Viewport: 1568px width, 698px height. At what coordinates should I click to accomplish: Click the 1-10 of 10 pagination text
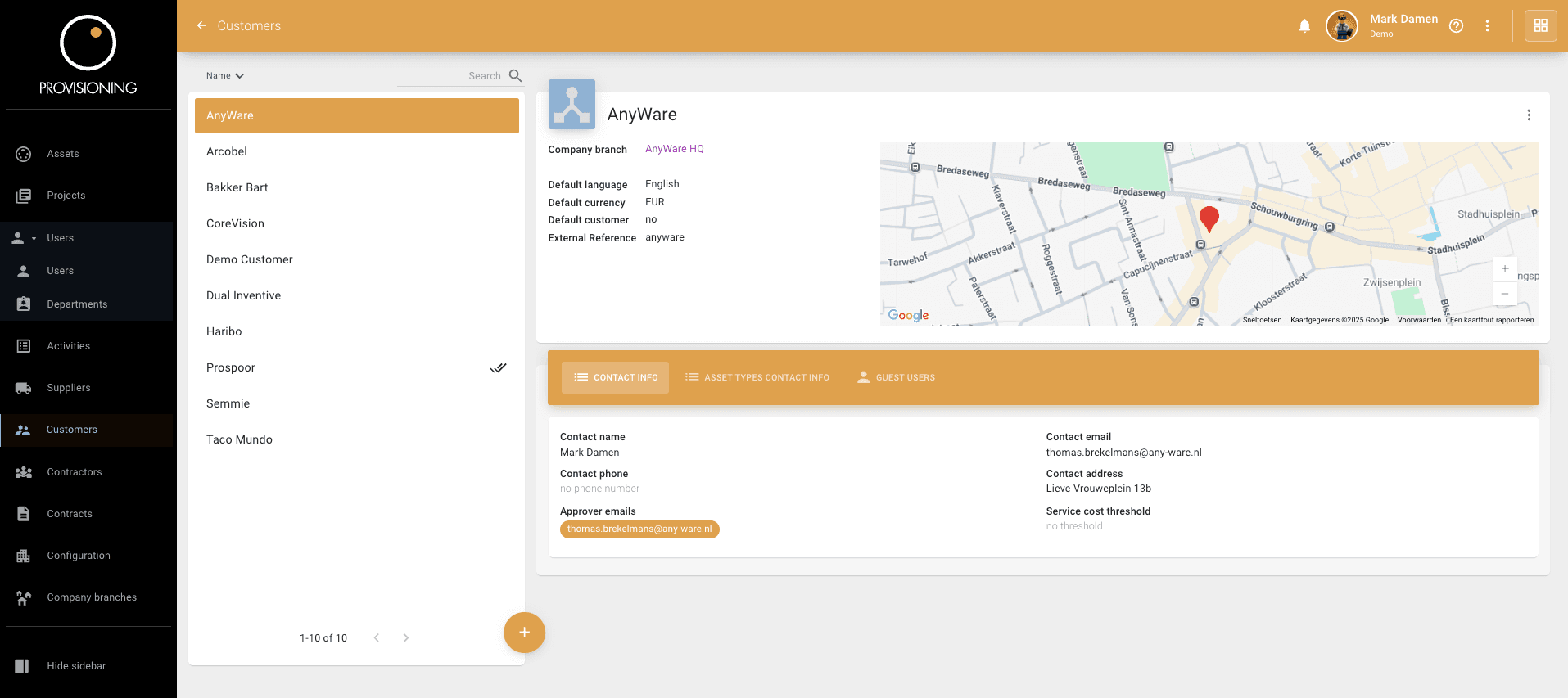[323, 638]
